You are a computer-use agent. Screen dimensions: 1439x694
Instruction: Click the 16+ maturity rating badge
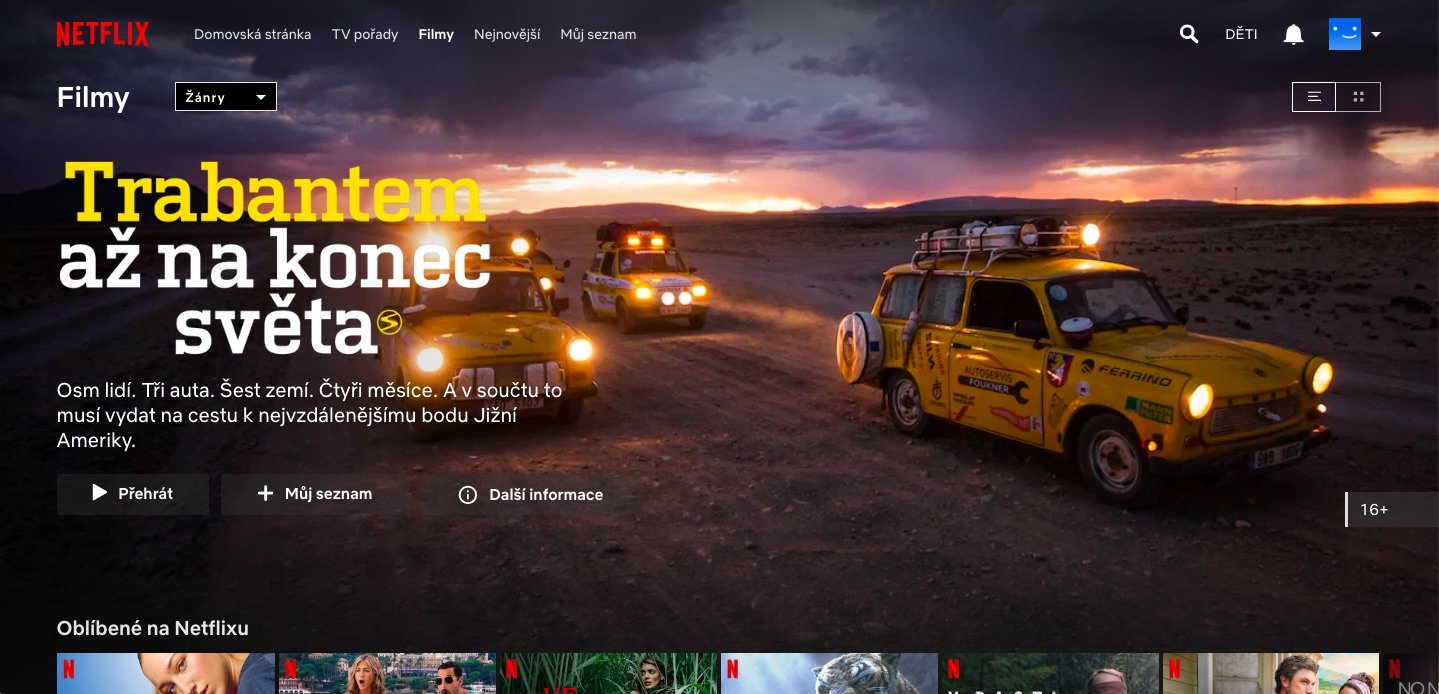(x=1392, y=509)
